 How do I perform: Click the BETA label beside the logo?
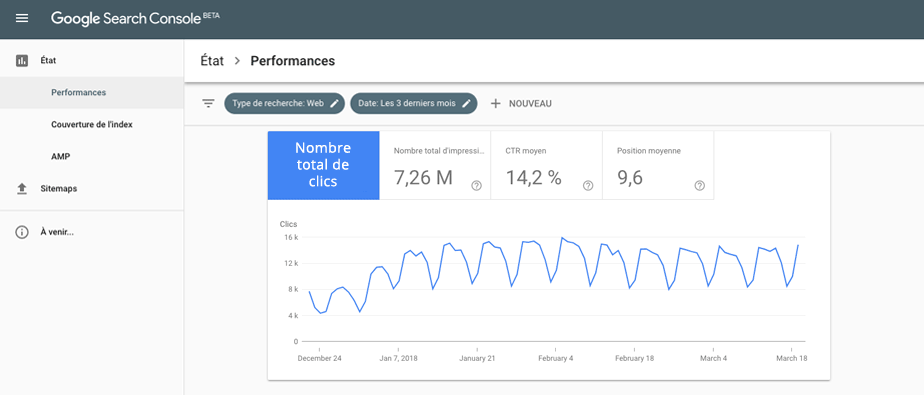(x=211, y=15)
